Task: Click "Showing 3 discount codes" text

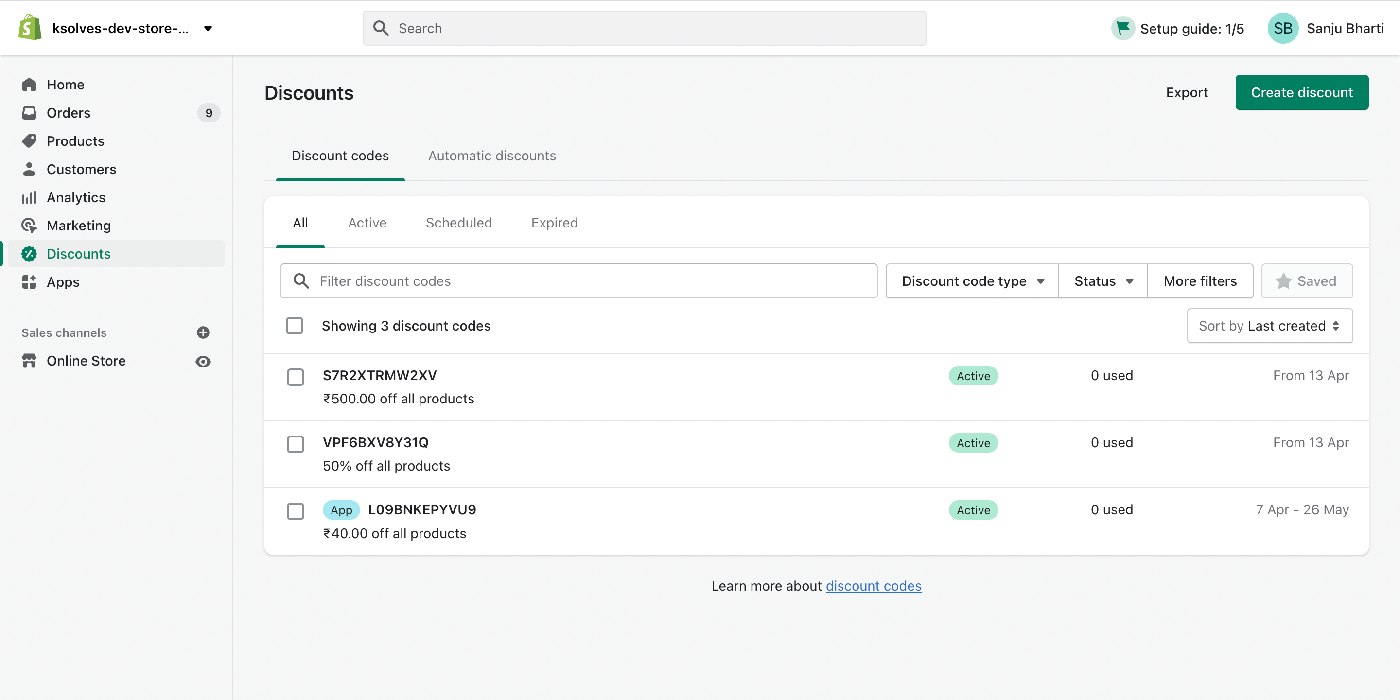Action: pos(406,326)
